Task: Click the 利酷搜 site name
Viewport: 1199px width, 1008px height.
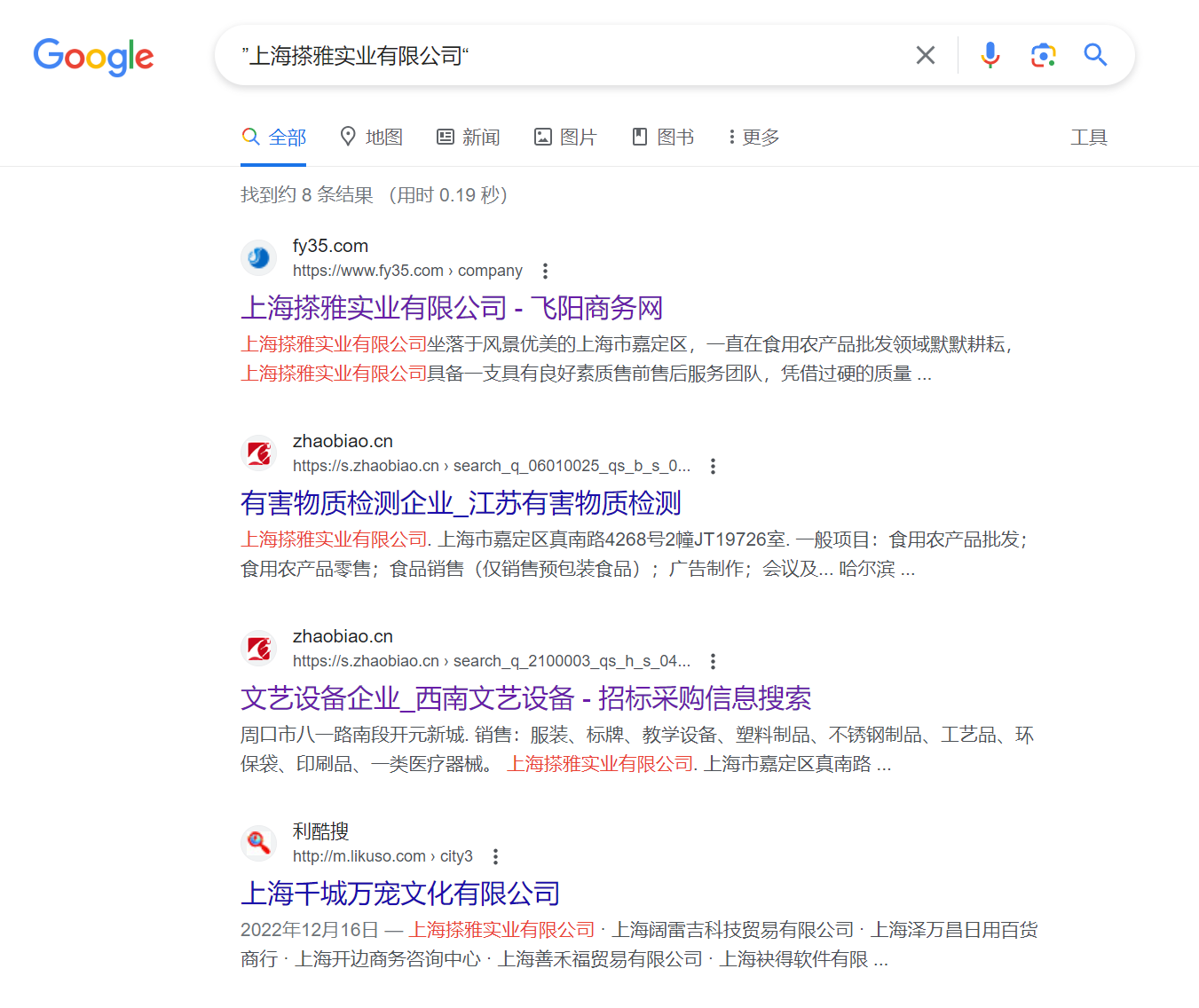Action: click(320, 831)
